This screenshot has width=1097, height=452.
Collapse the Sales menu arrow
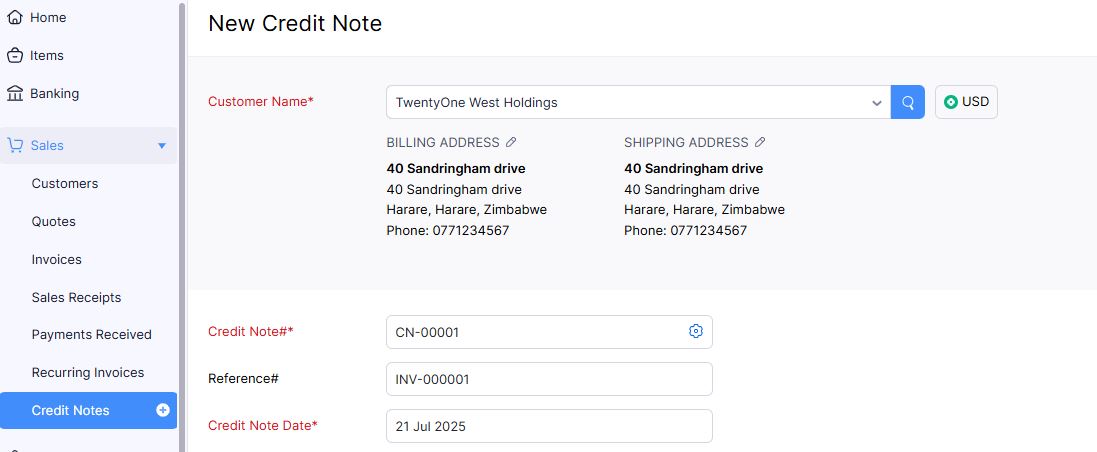[x=162, y=146]
